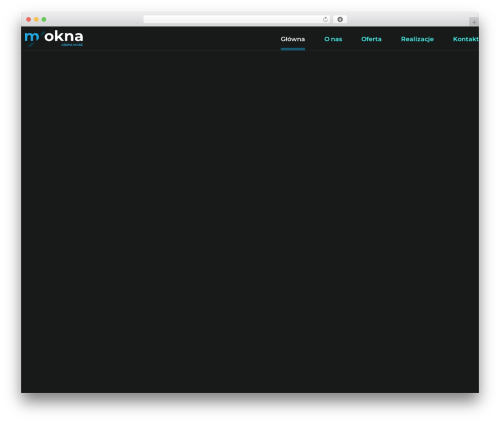Close the browser window with red button

29,19
